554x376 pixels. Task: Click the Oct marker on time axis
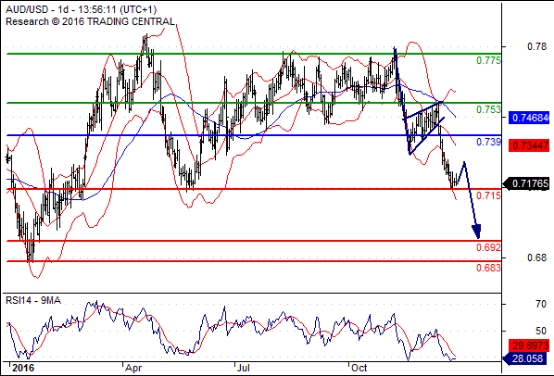[359, 368]
